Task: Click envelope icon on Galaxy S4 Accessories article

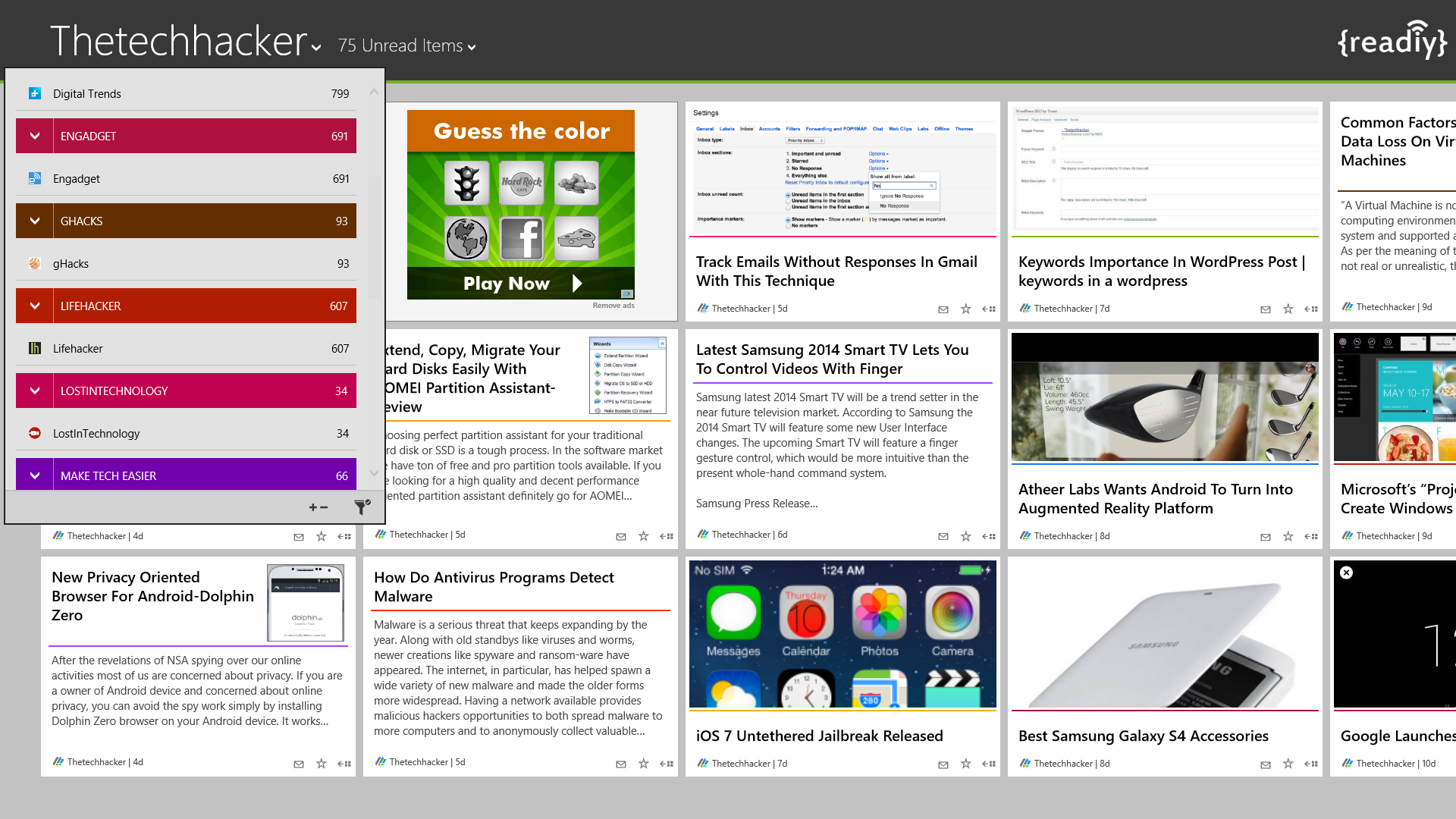Action: click(x=1266, y=764)
